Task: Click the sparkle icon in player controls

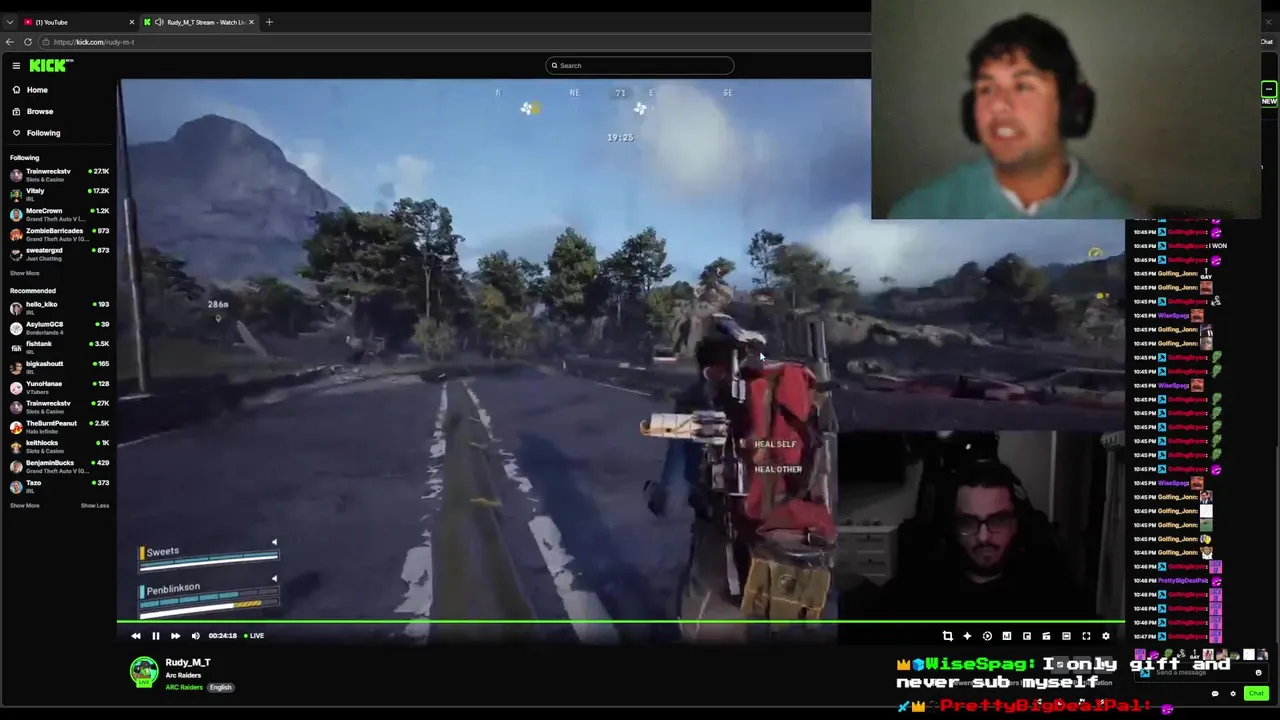Action: click(967, 636)
